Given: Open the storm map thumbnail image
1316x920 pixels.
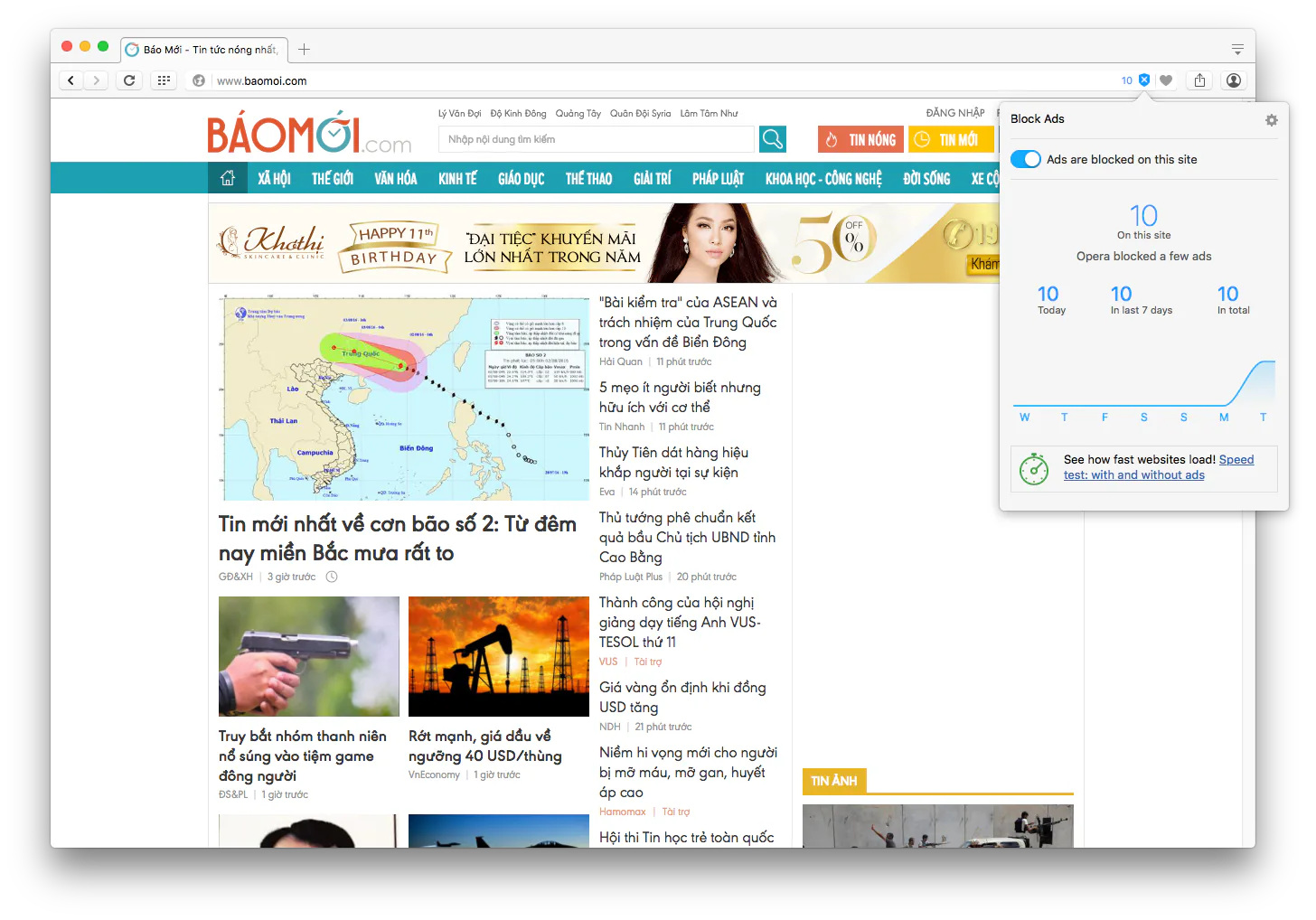Looking at the screenshot, I should pyautogui.click(x=404, y=398).
